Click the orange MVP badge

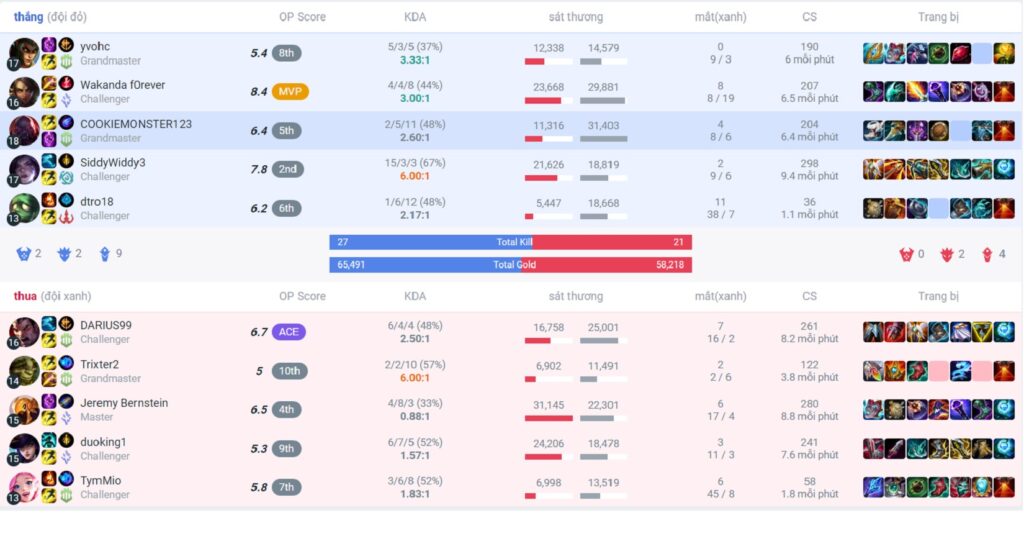tap(290, 92)
